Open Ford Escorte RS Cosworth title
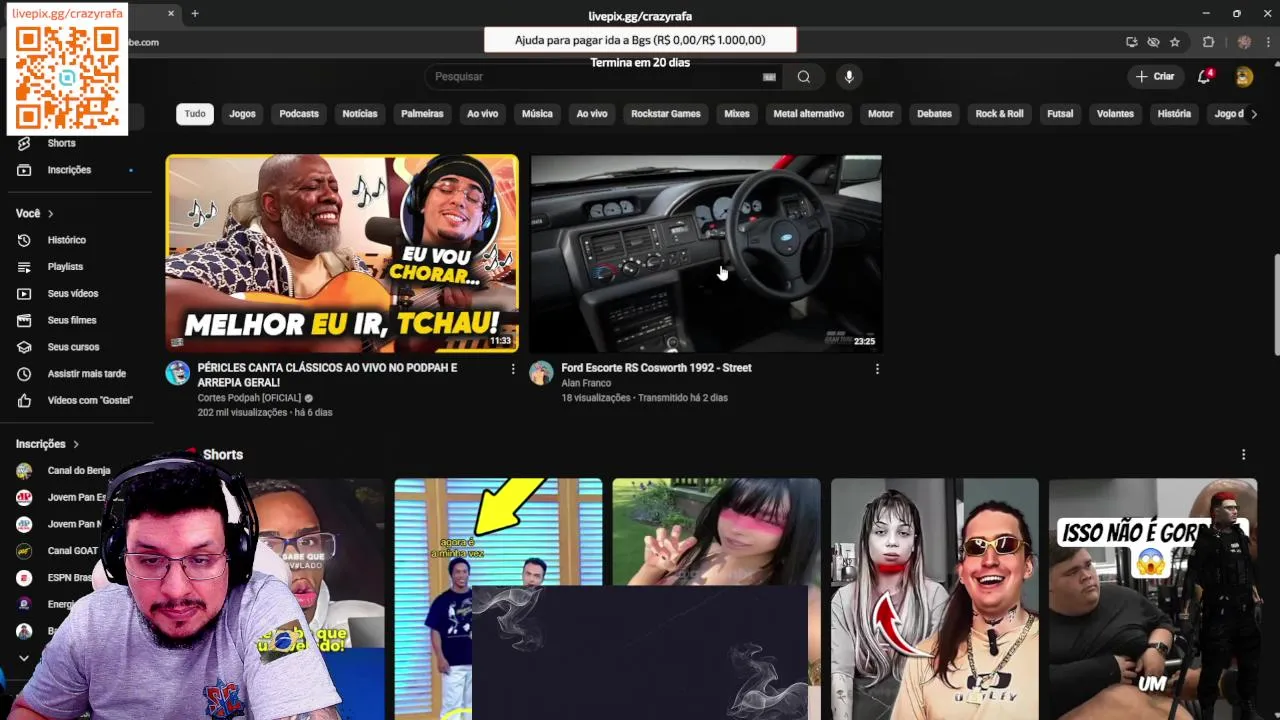This screenshot has width=1280, height=720. pos(656,368)
